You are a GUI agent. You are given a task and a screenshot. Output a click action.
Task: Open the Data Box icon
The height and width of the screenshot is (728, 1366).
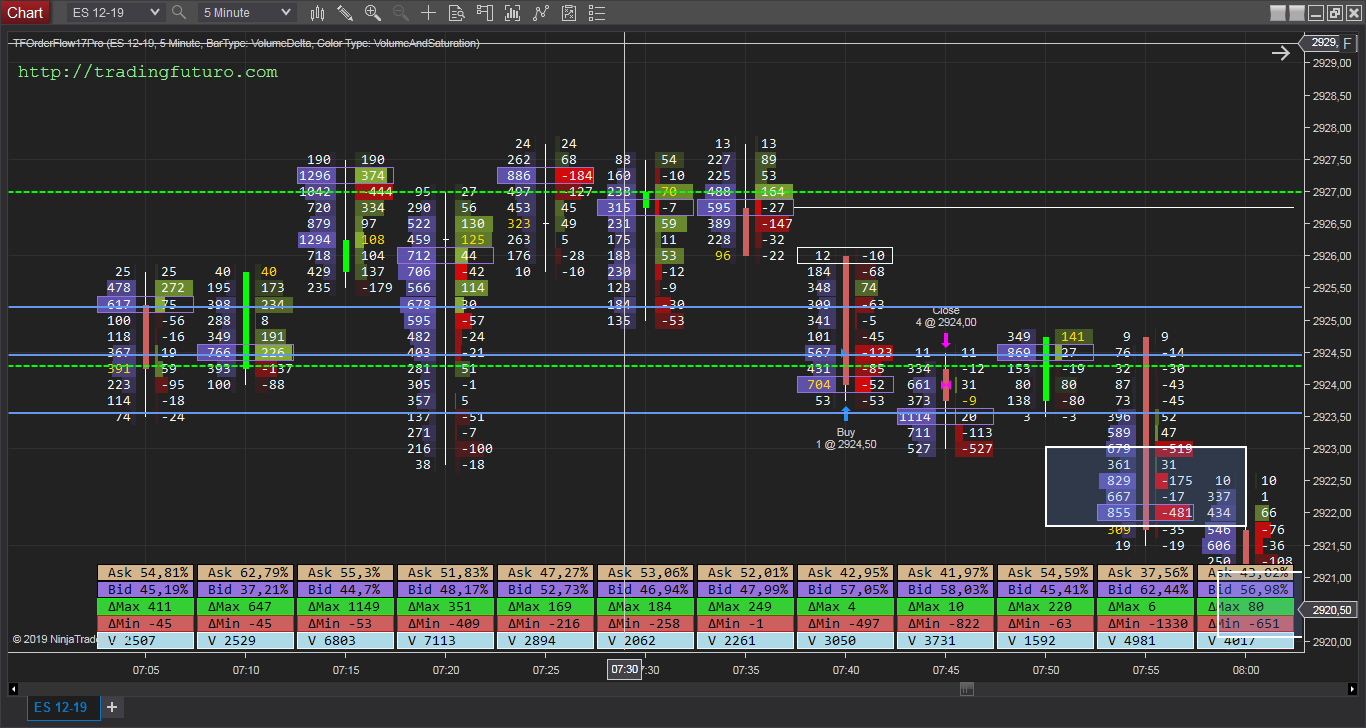pos(456,13)
